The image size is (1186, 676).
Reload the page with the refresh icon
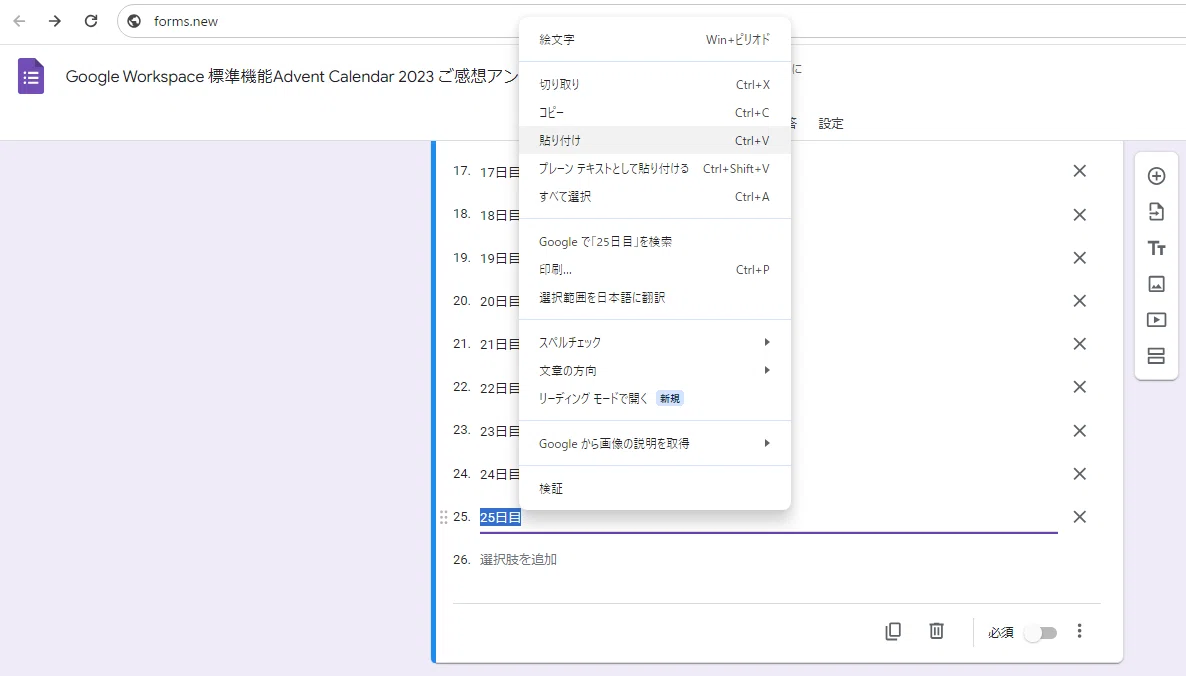(91, 21)
